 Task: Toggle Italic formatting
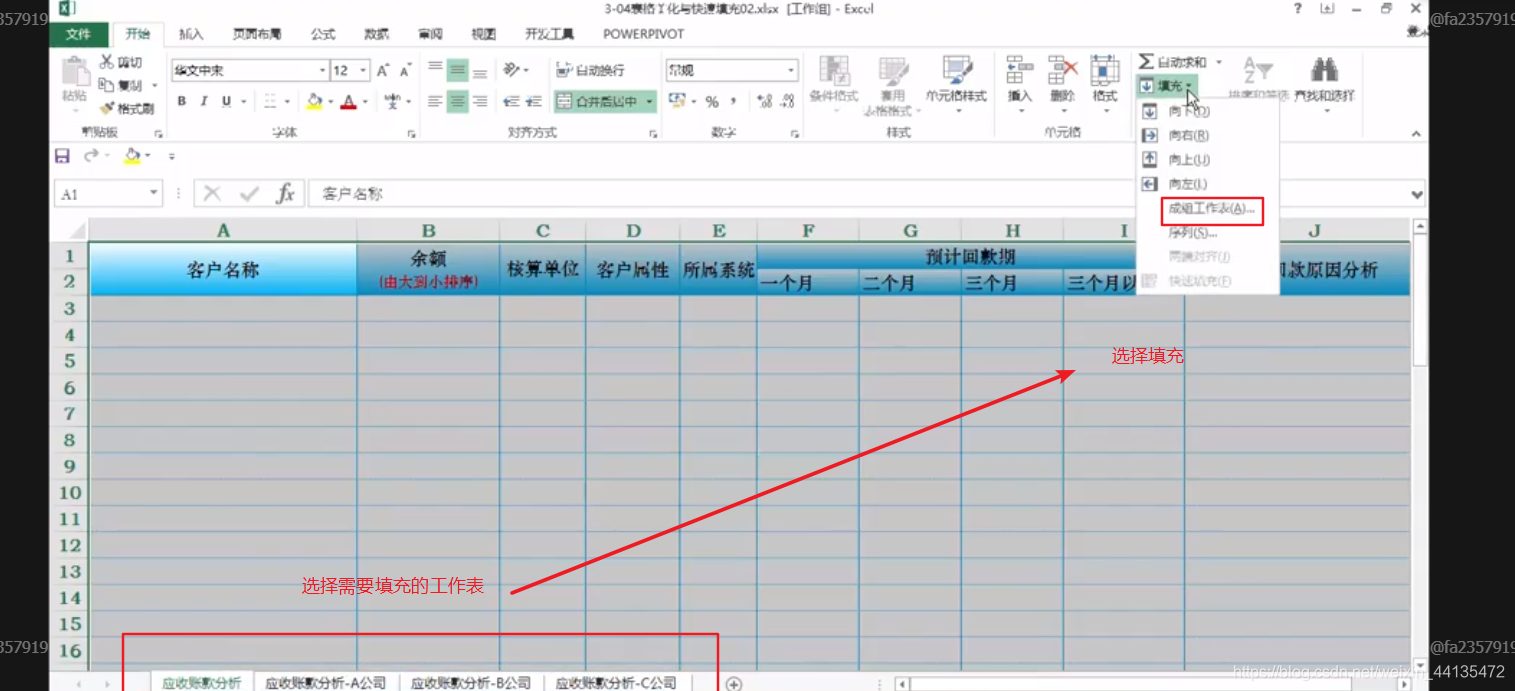(x=204, y=101)
